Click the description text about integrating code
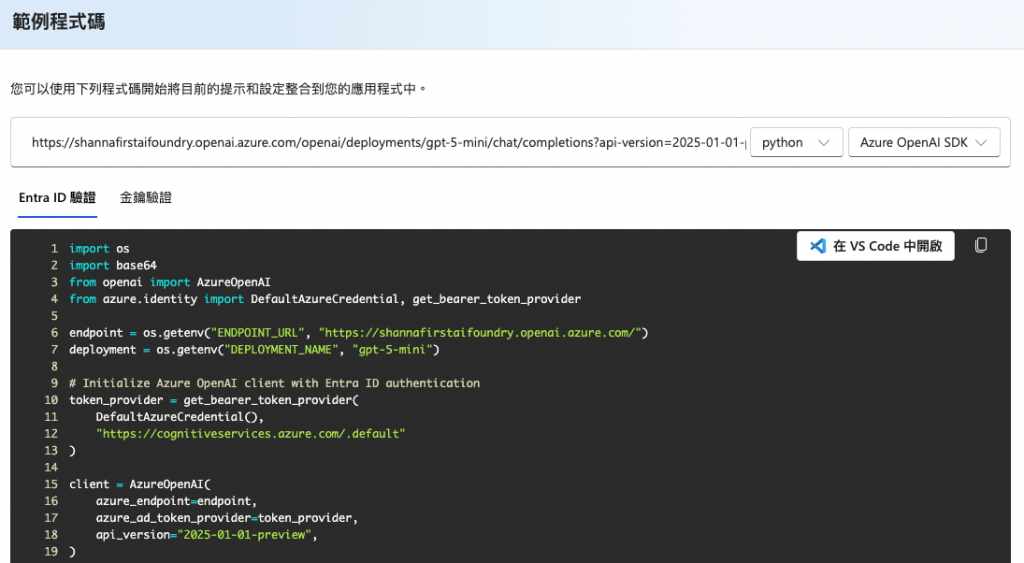1024x563 pixels. click(x=219, y=89)
